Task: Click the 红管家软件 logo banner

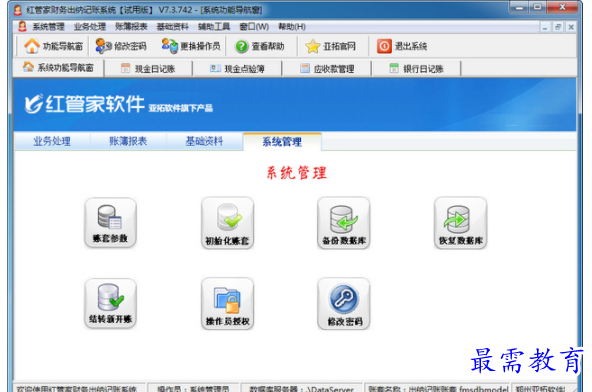Action: click(85, 104)
